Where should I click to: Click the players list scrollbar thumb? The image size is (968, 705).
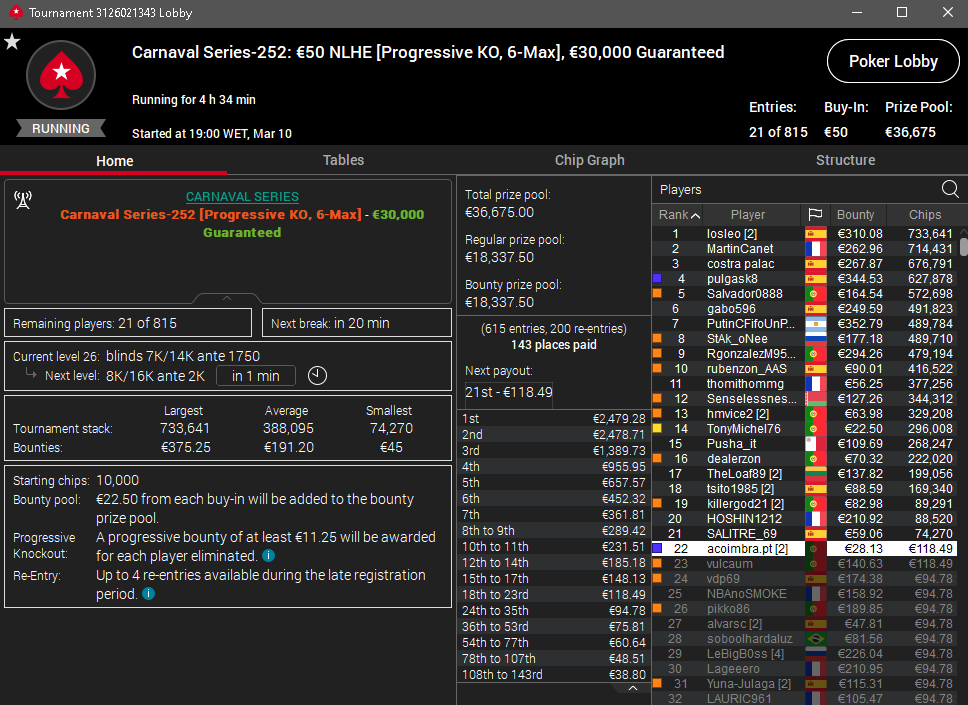click(963, 246)
